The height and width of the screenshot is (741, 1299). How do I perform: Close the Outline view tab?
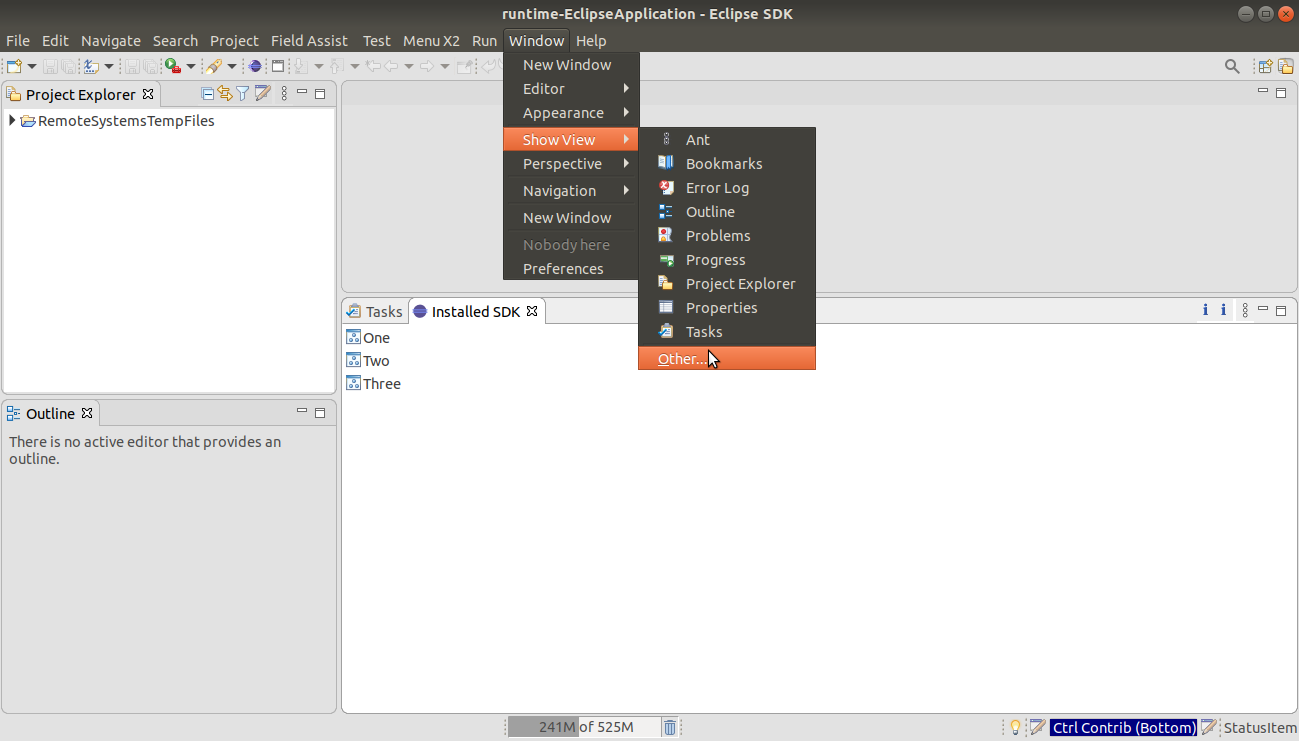(x=87, y=413)
